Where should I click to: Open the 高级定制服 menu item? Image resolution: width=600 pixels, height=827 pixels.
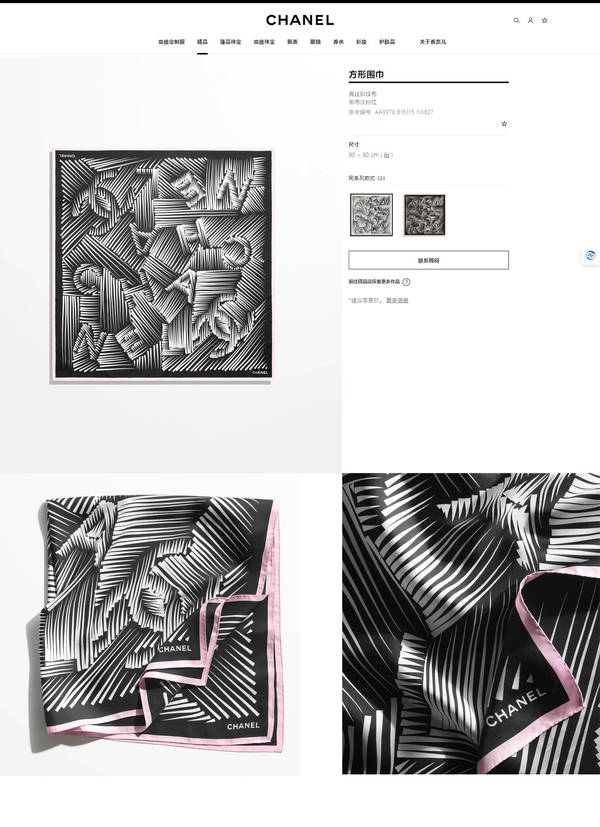click(x=171, y=42)
